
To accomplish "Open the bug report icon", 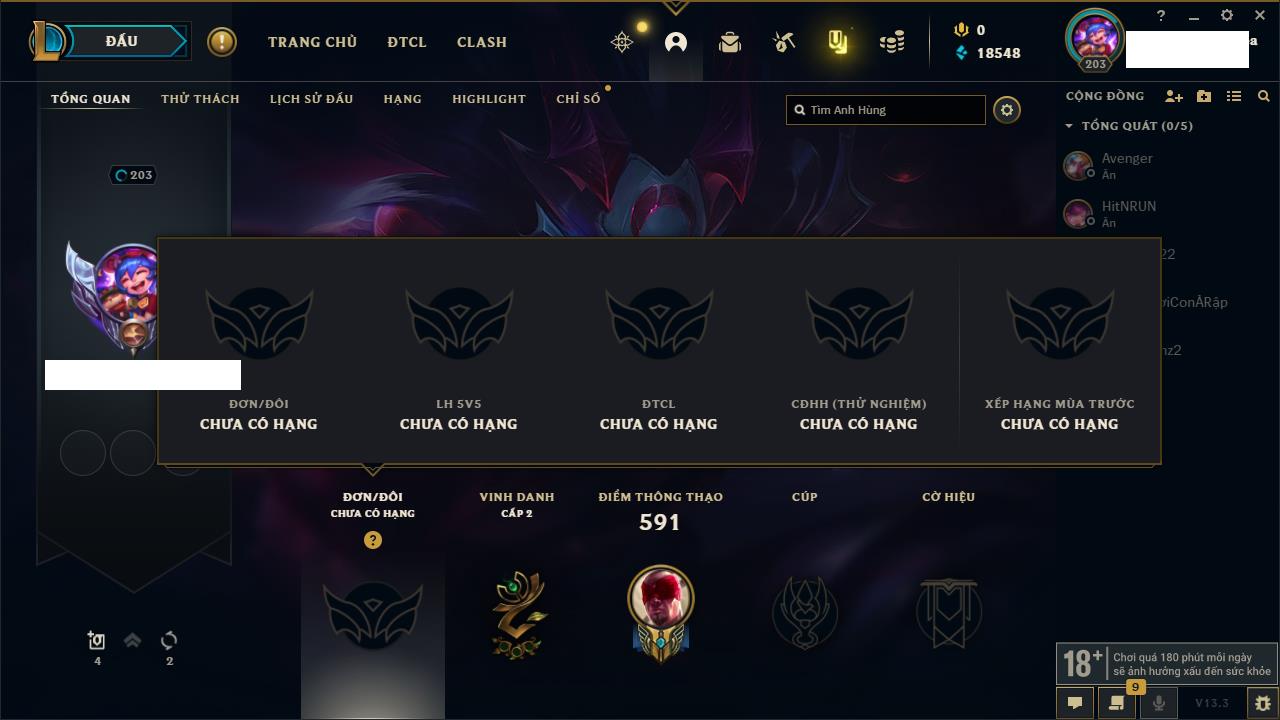I will [1262, 703].
